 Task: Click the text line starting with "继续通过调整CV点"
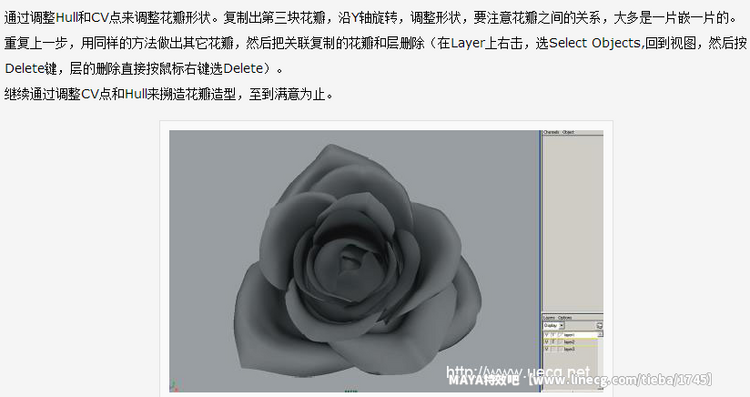(x=168, y=94)
